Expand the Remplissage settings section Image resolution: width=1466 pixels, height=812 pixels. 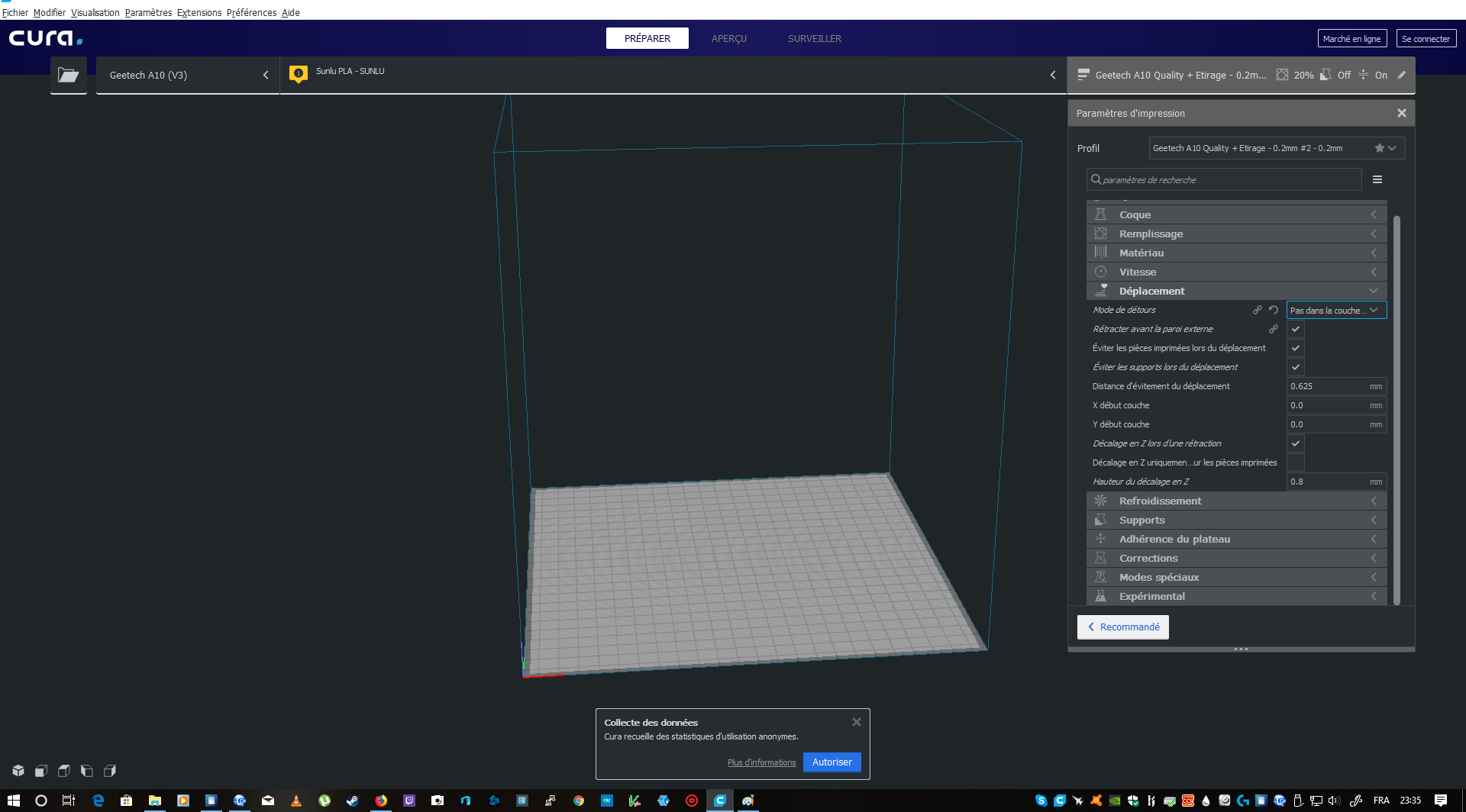[x=1236, y=234]
